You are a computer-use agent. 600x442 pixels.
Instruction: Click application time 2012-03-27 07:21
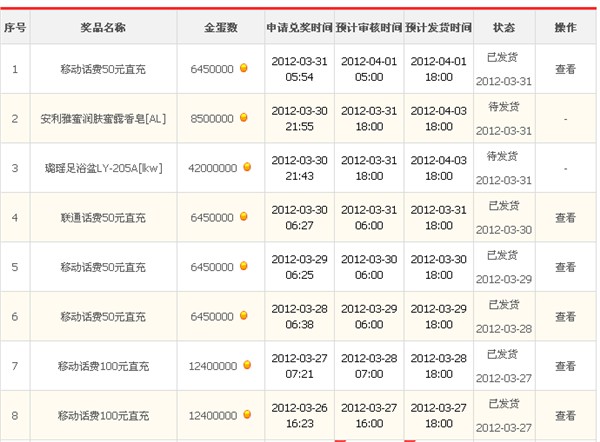tap(299, 366)
